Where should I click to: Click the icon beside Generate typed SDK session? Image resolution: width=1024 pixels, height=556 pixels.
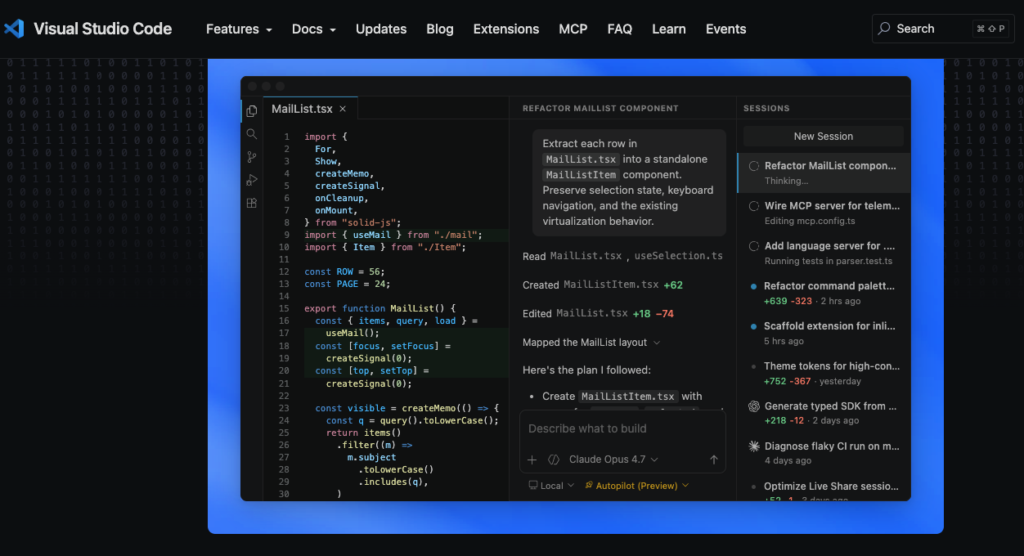[x=754, y=406]
